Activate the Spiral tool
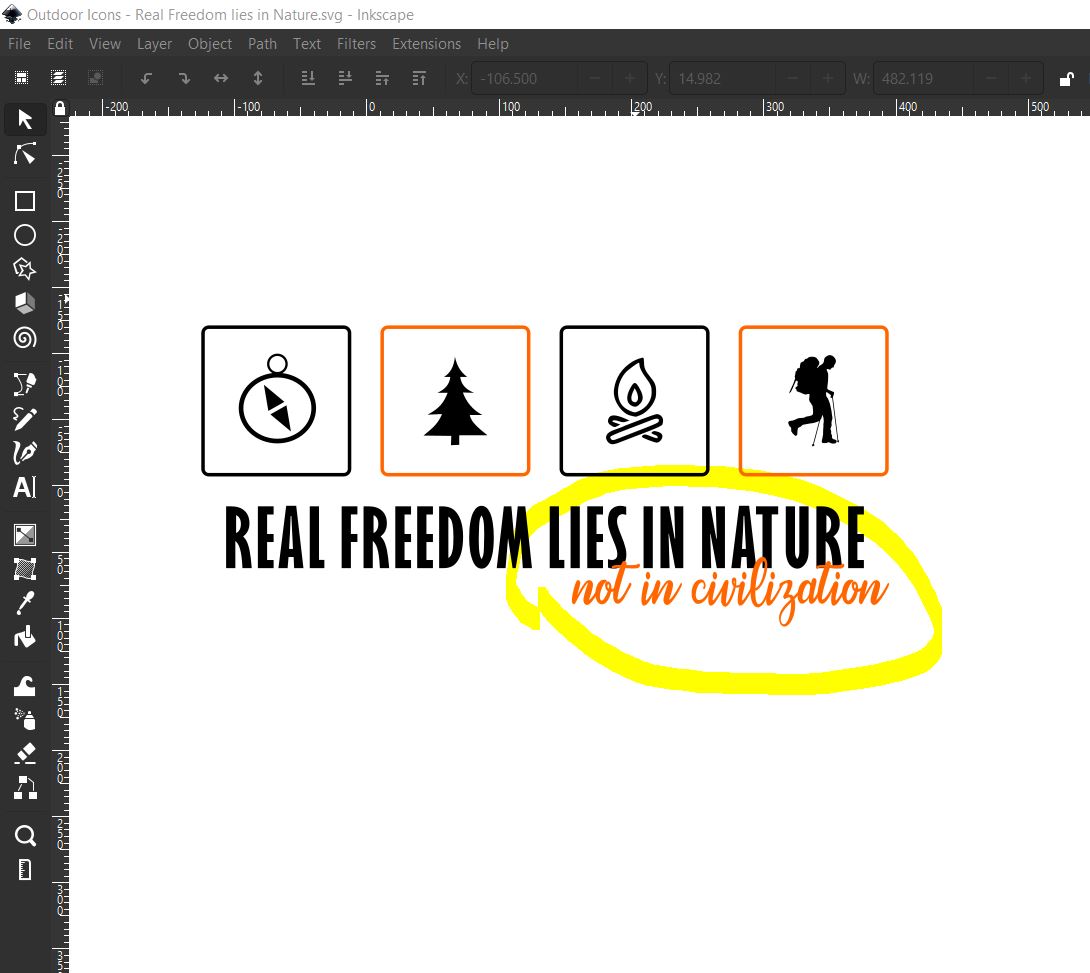The height and width of the screenshot is (973, 1090). 25,338
